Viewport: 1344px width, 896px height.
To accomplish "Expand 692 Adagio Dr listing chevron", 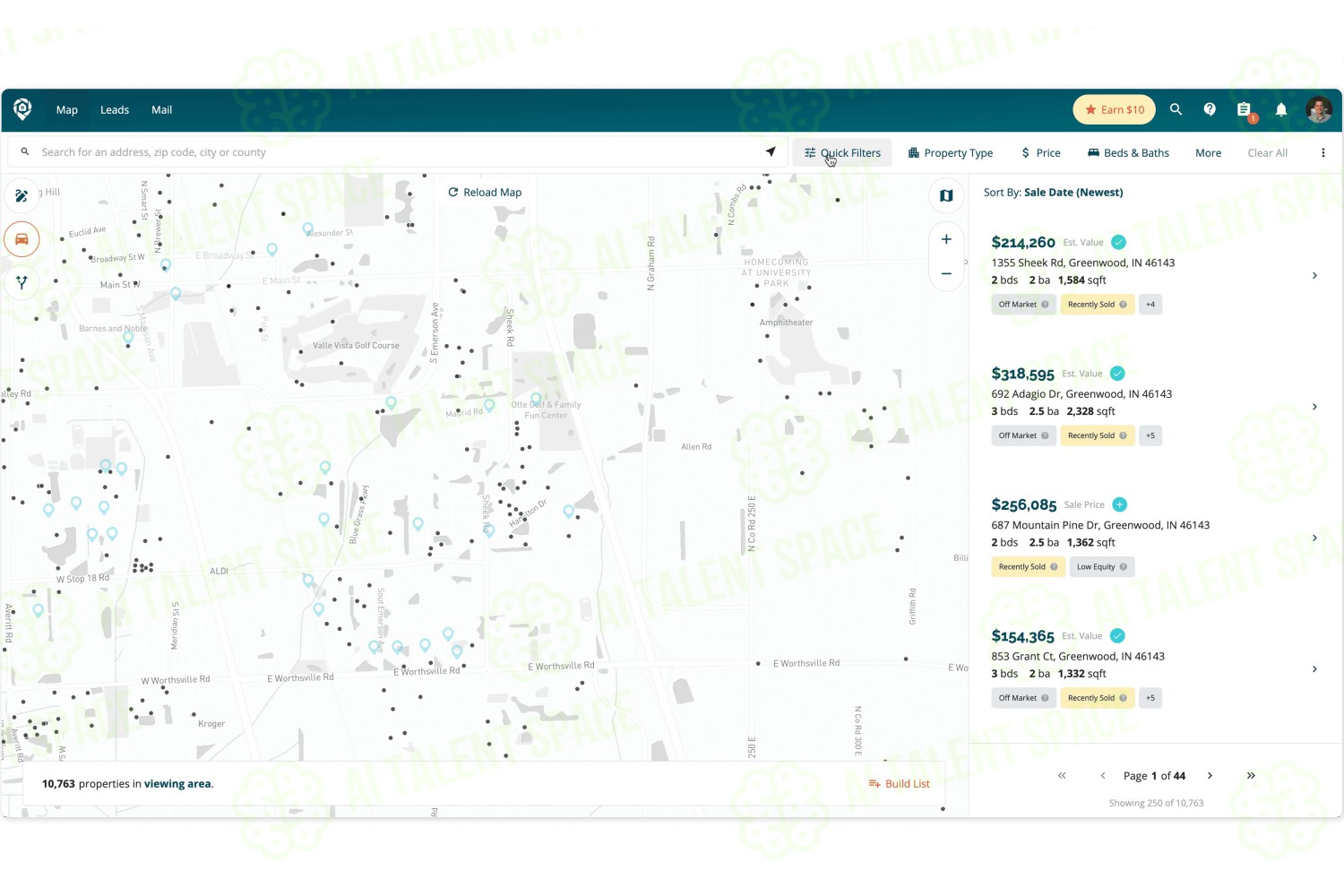I will coord(1314,407).
